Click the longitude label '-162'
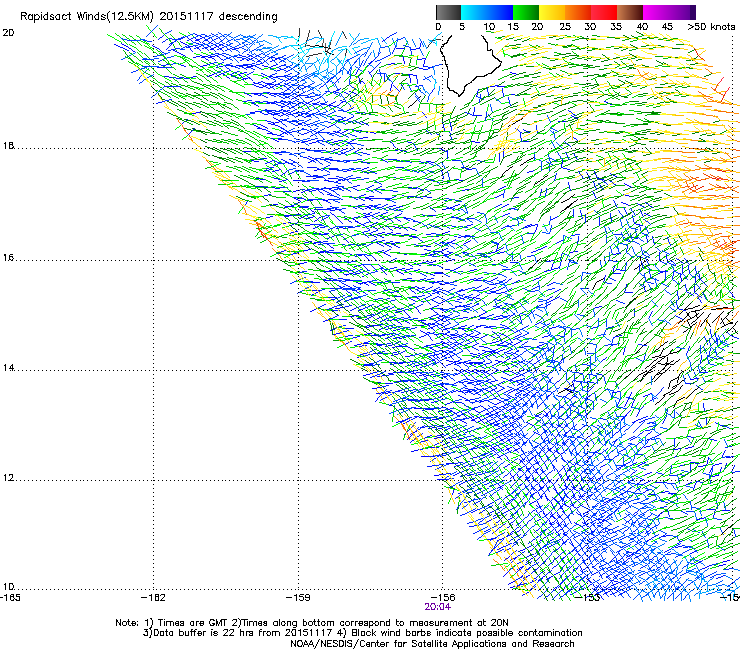The image size is (740, 650). [x=153, y=598]
